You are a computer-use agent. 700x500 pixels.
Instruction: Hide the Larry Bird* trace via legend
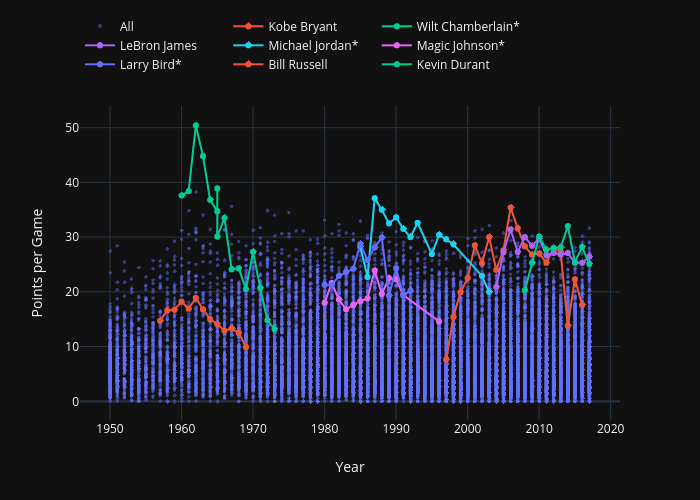click(150, 64)
